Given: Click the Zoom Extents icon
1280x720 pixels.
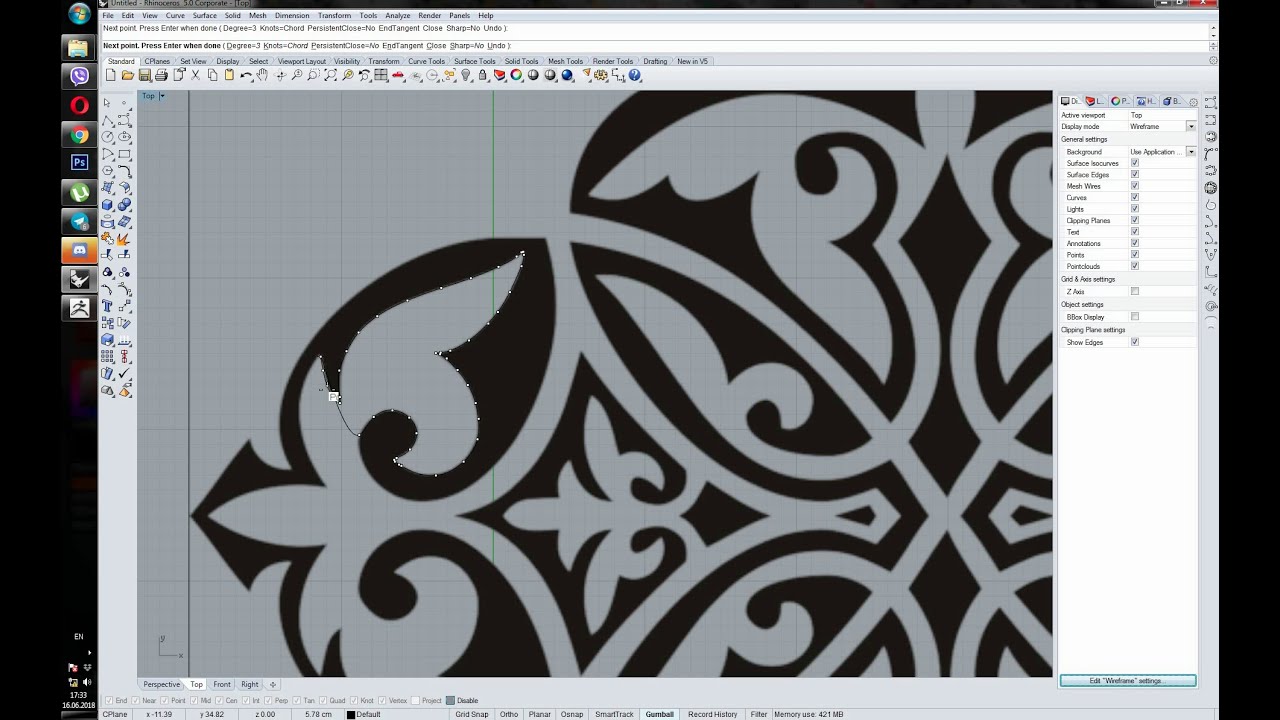Looking at the screenshot, I should tap(330, 75).
